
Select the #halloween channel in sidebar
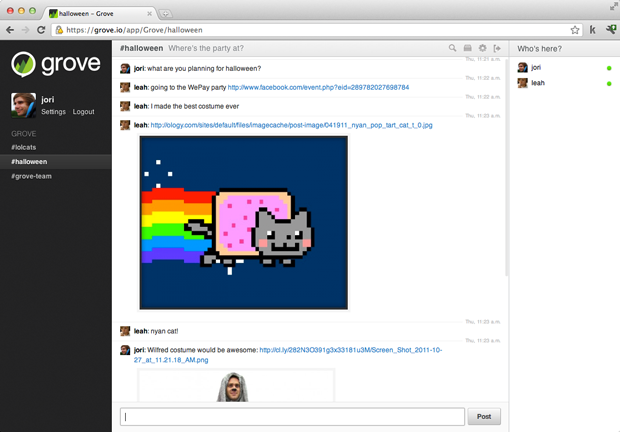56,162
